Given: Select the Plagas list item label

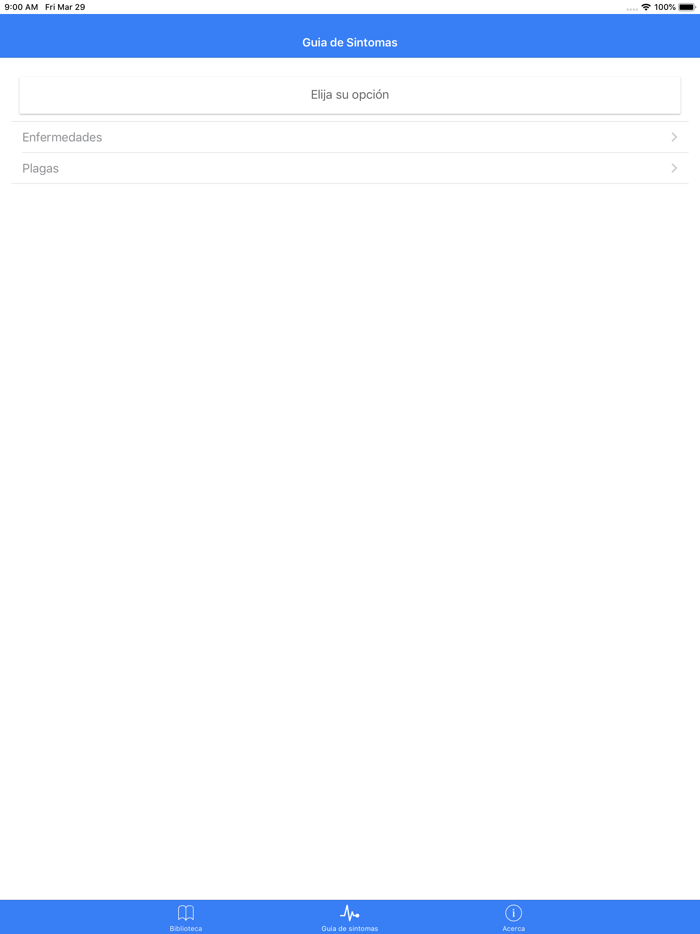Looking at the screenshot, I should 41,169.
